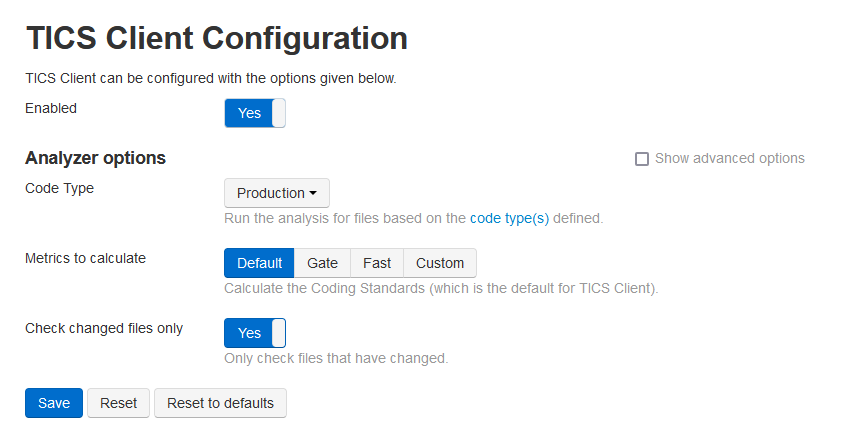Click the Metrics to calculate label
Screen dimensions: 861x442
click(85, 258)
